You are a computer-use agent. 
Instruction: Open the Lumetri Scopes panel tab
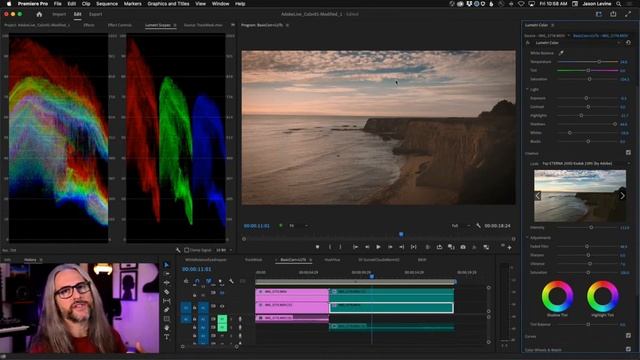(158, 25)
